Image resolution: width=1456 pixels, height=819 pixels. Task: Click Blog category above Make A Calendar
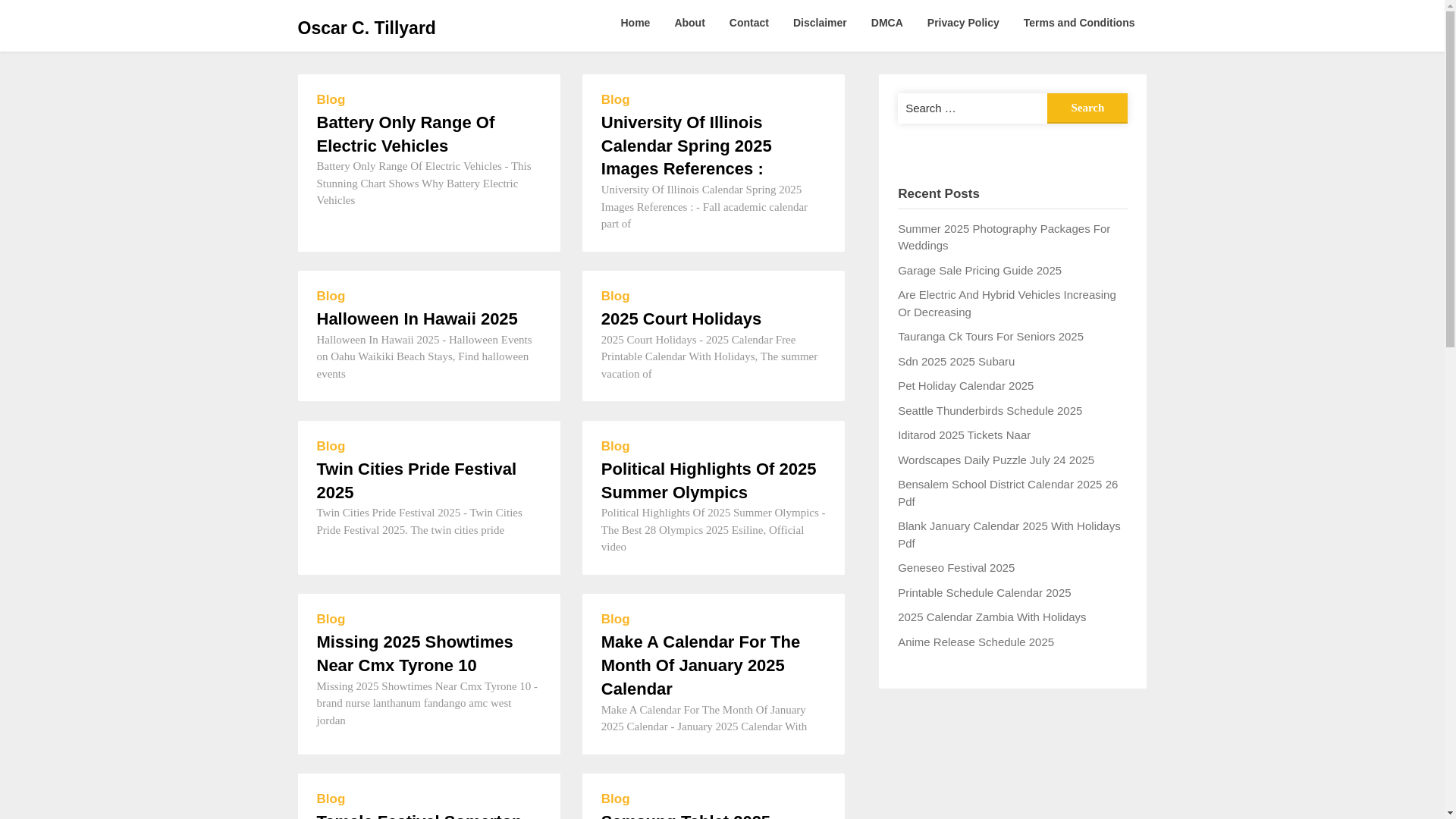click(x=615, y=620)
